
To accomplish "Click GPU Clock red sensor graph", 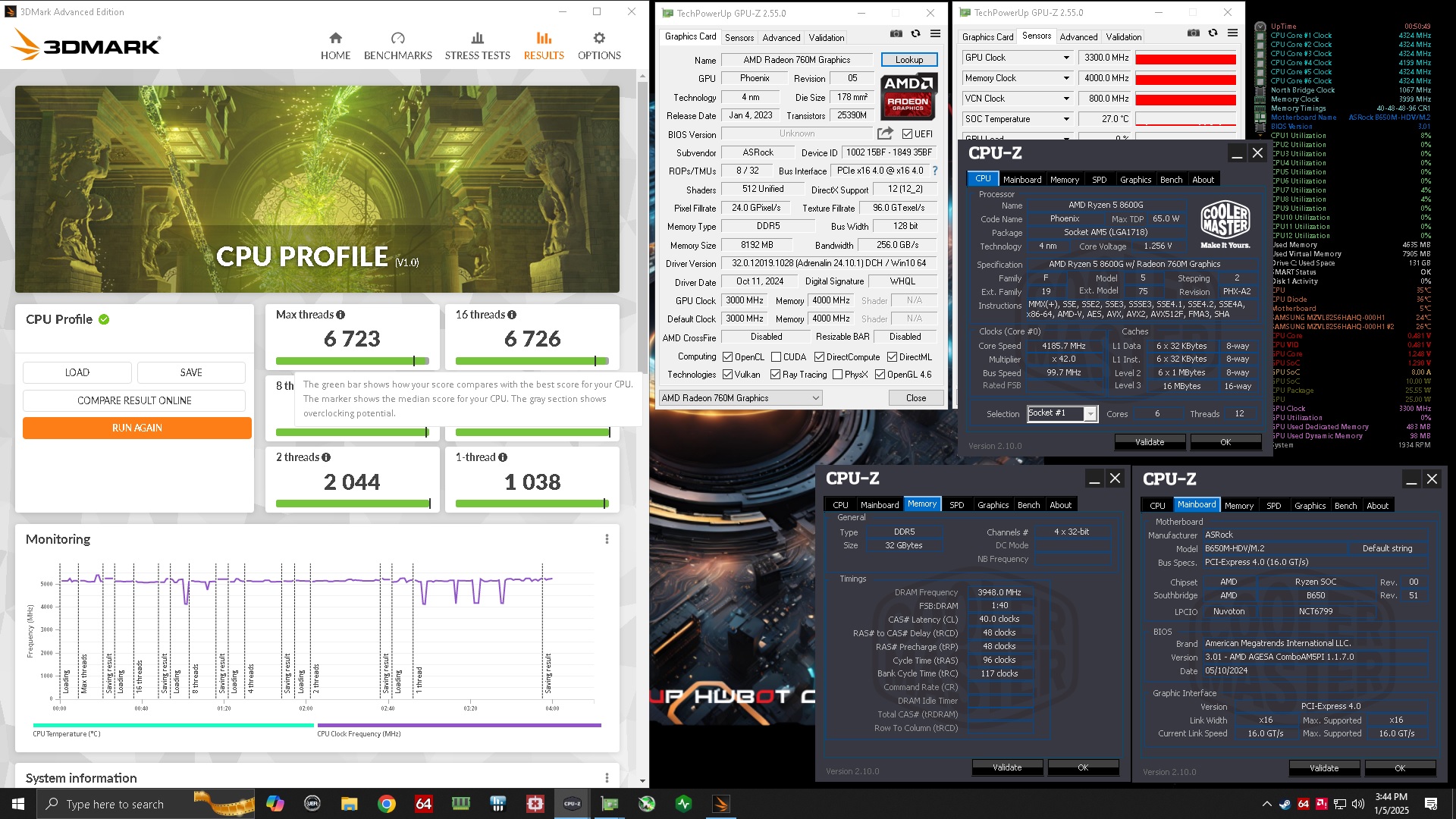I will pos(1185,58).
